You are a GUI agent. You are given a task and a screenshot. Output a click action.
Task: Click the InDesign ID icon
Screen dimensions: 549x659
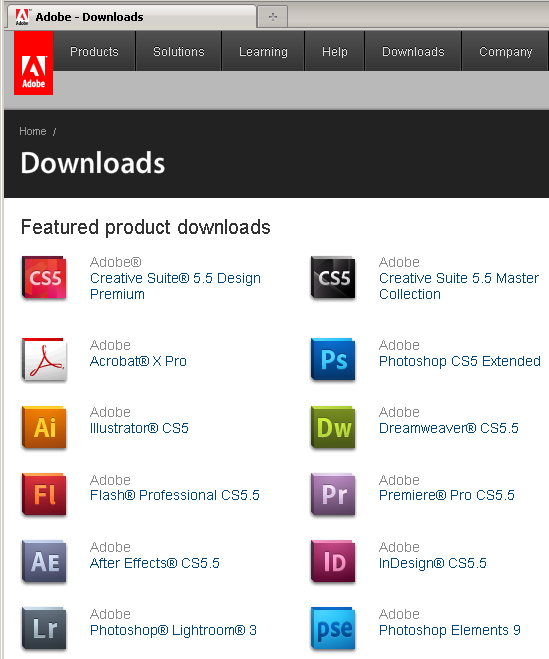333,562
